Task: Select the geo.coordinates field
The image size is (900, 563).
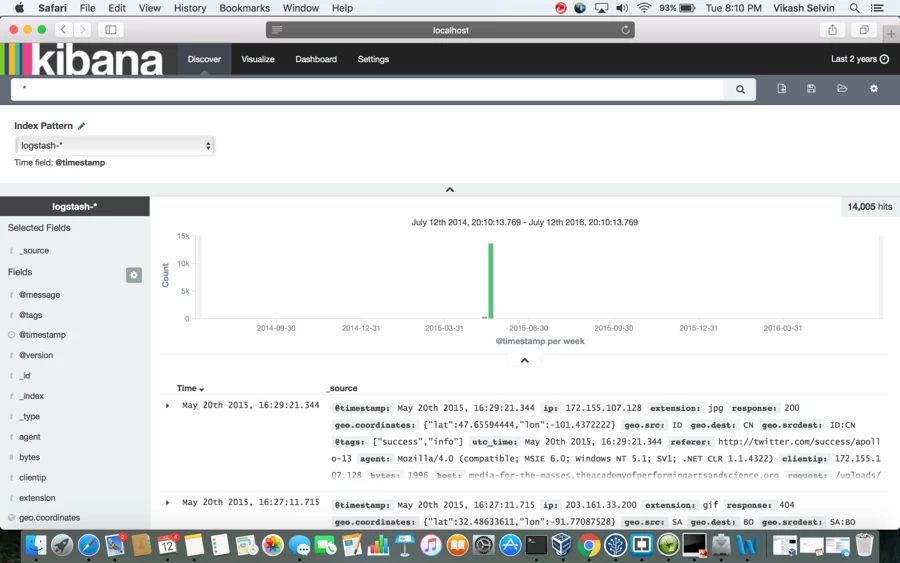Action: [49, 518]
